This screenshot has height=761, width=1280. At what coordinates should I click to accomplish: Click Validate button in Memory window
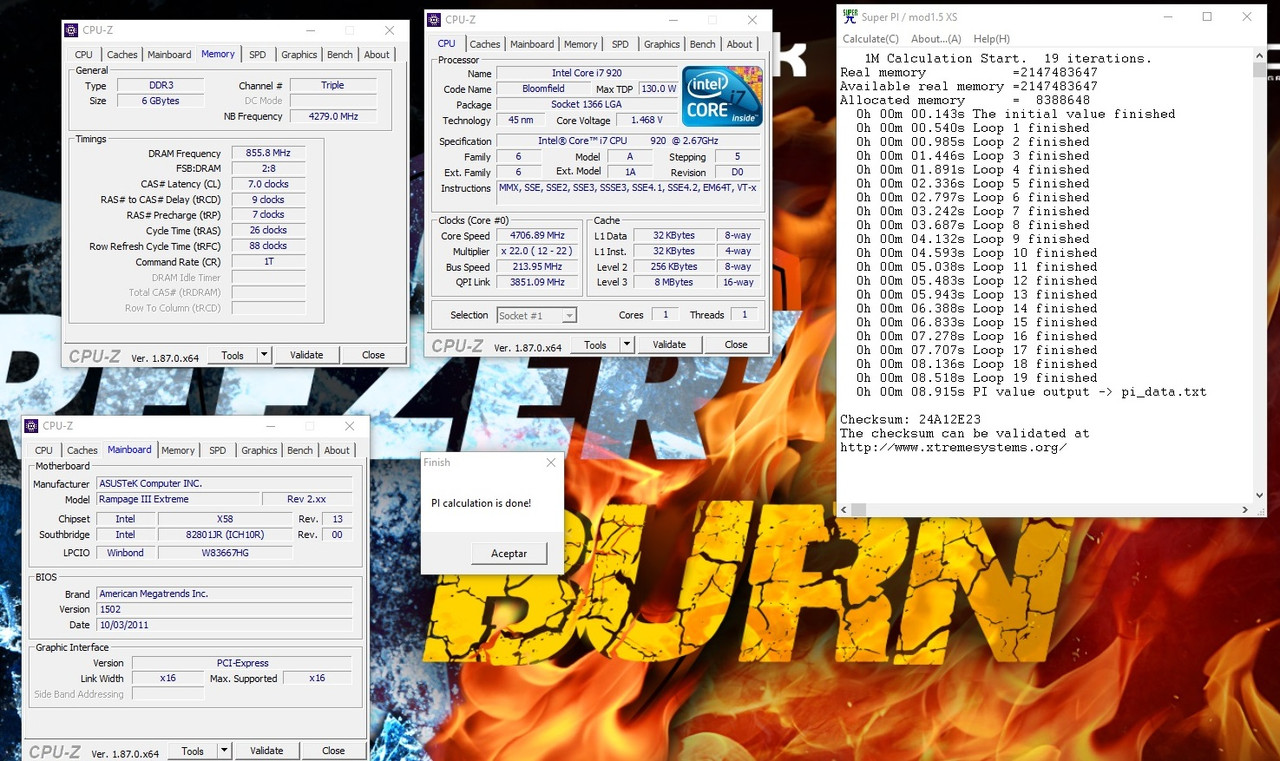click(306, 355)
